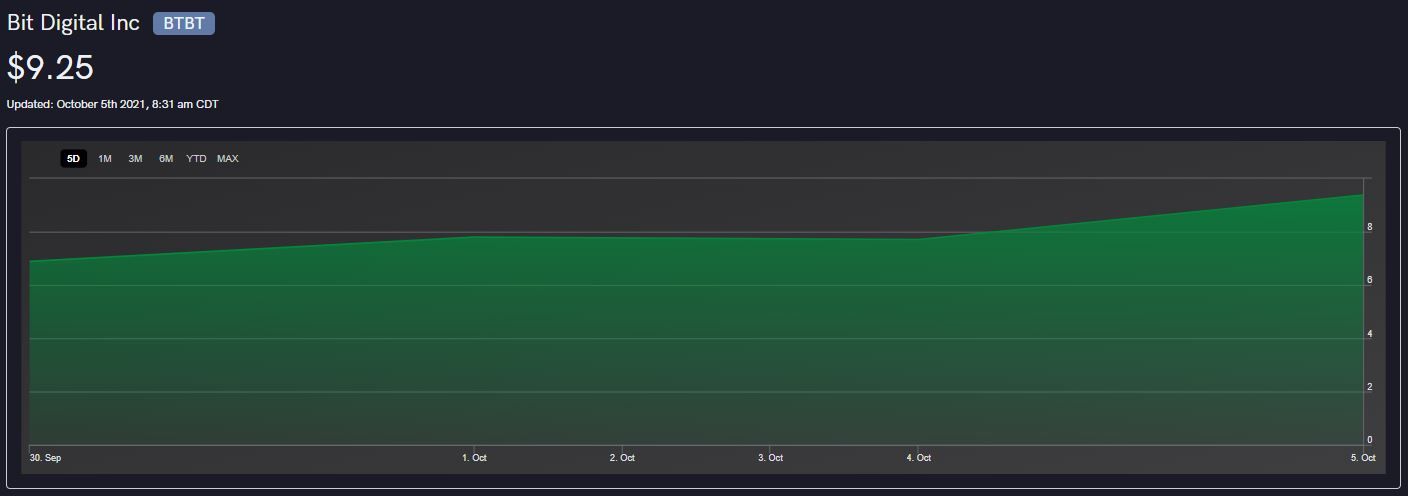
Task: Switch to YTD chart view
Action: 196,159
